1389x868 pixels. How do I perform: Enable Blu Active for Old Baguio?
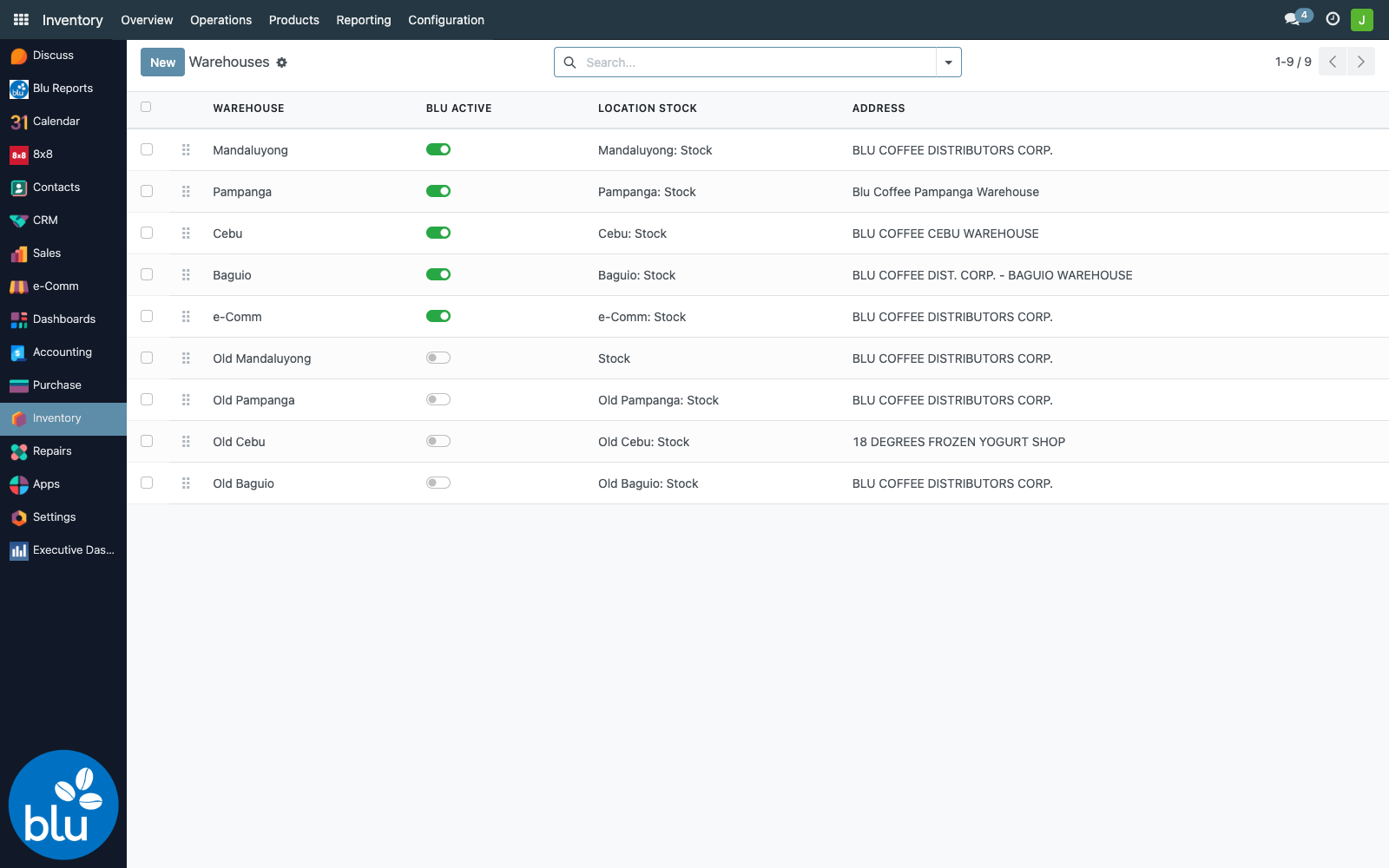tap(438, 483)
